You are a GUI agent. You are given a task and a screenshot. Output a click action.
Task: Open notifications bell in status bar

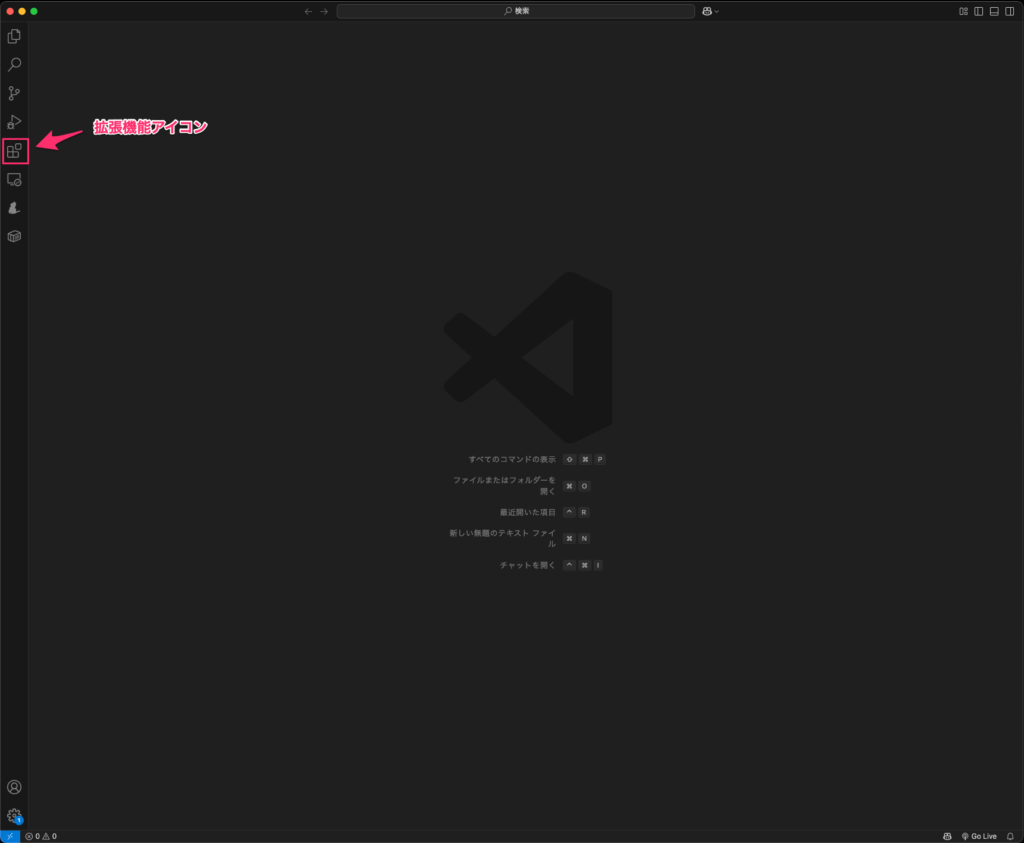[x=1010, y=836]
